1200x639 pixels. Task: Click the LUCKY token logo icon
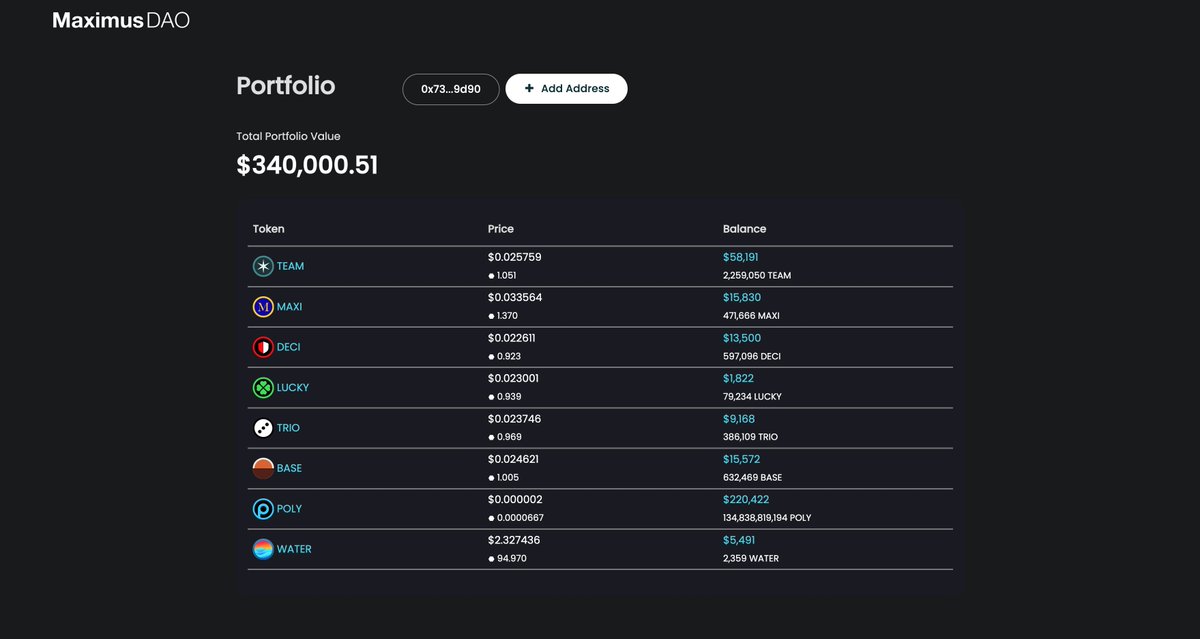pos(261,387)
